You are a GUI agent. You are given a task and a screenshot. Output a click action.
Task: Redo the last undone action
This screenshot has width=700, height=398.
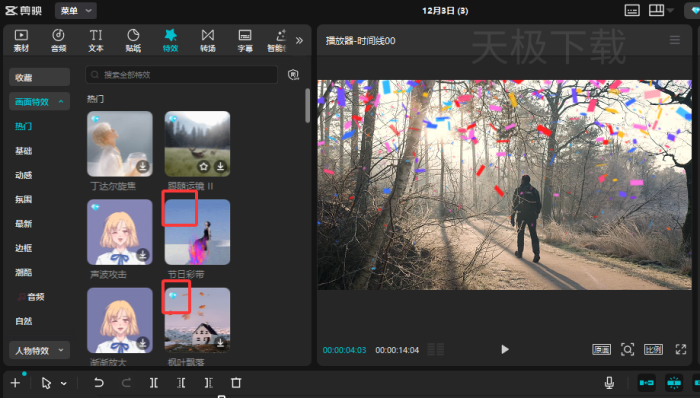click(126, 383)
